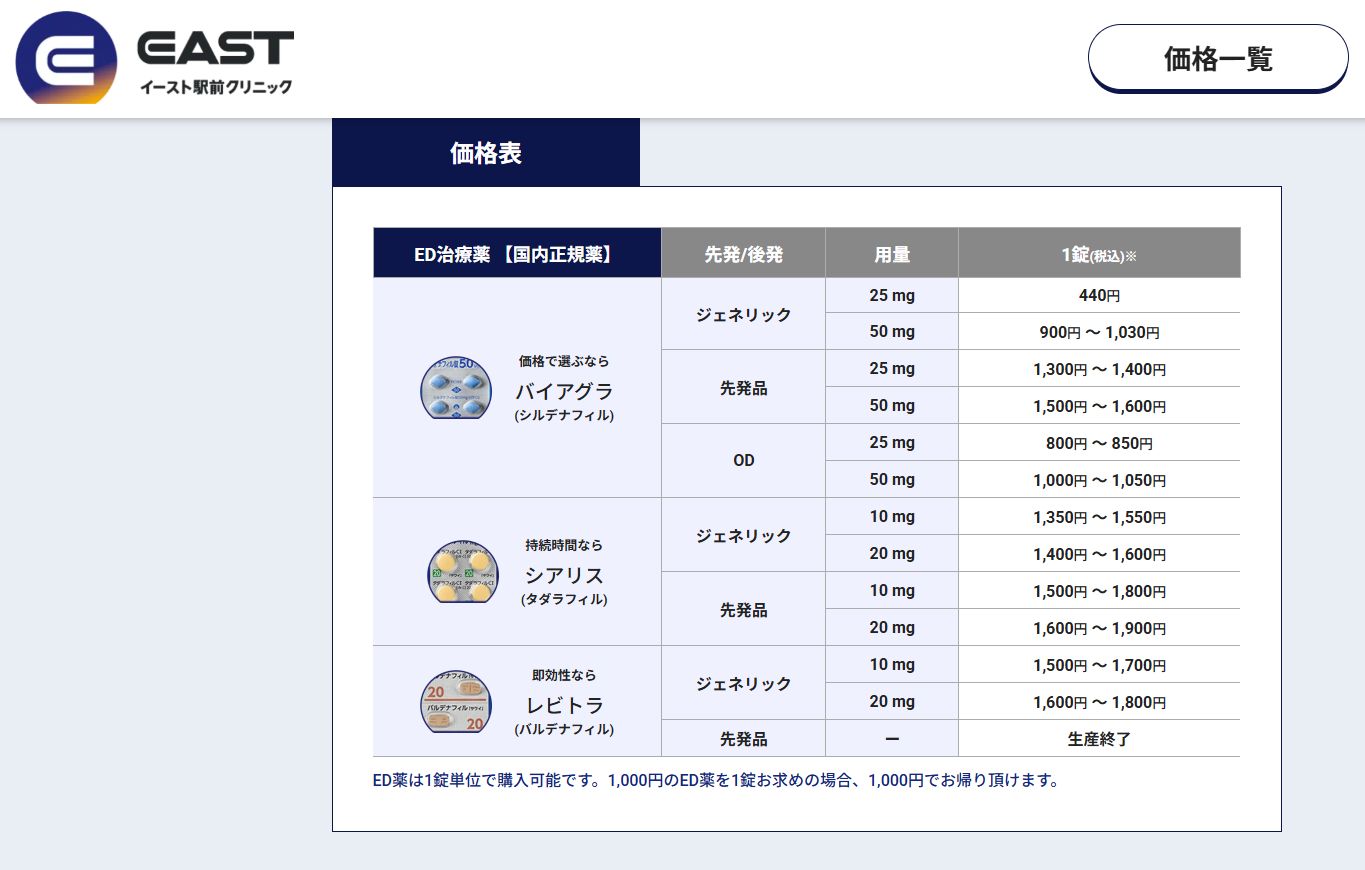Viewport: 1365px width, 870px height.
Task: Click the 1錠(税込)※ column header
Action: (1098, 253)
